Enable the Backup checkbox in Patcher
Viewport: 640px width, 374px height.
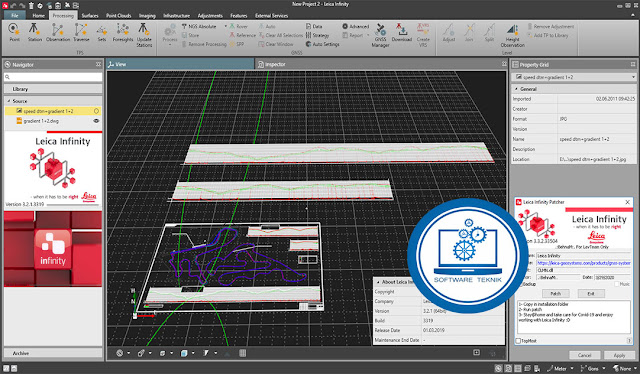521,284
